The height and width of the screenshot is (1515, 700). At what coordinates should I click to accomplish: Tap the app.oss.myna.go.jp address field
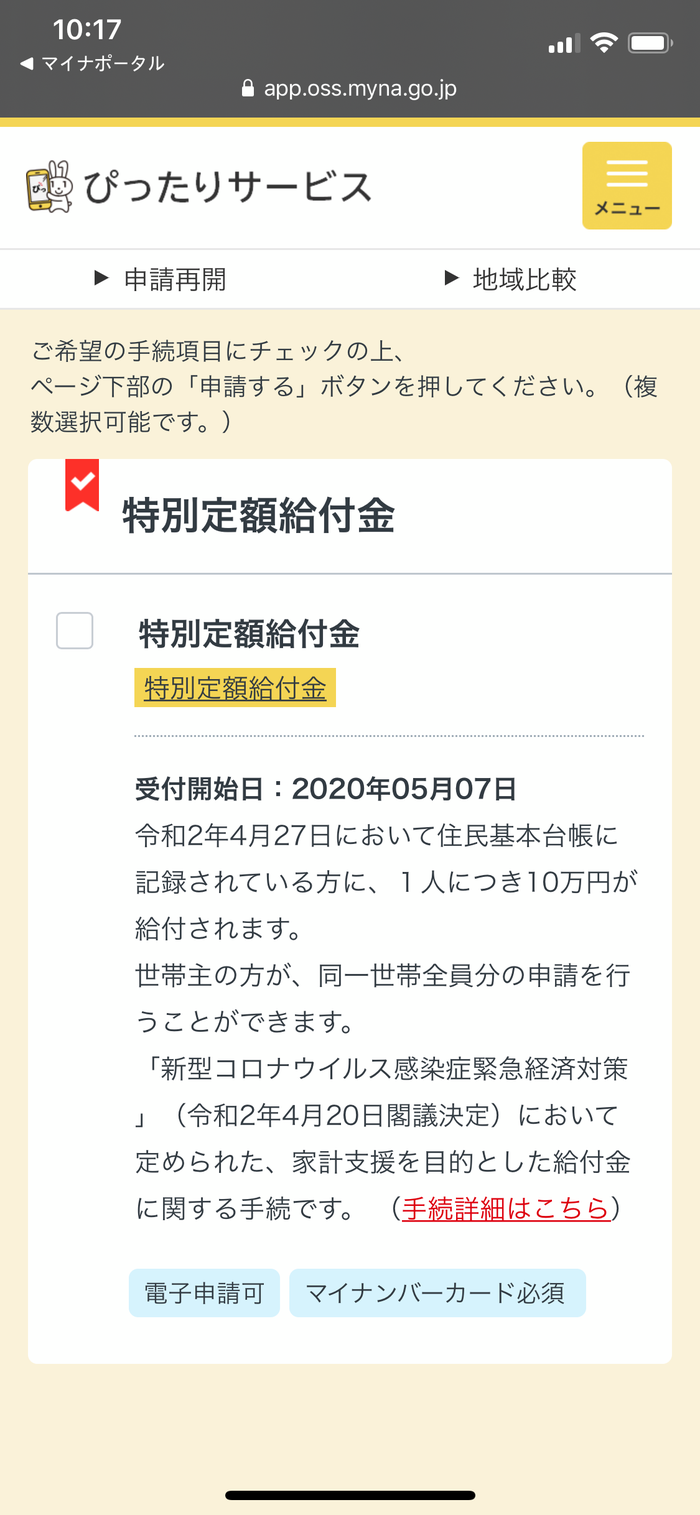tap(360, 89)
